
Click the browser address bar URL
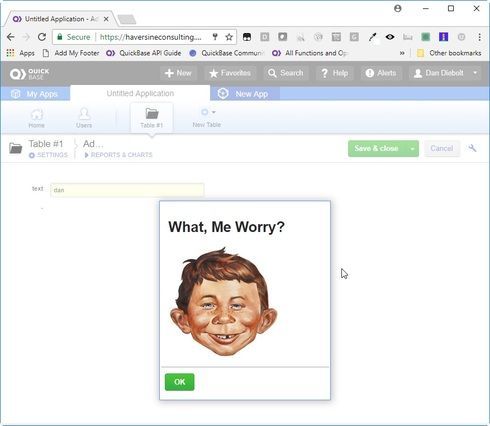click(x=151, y=37)
